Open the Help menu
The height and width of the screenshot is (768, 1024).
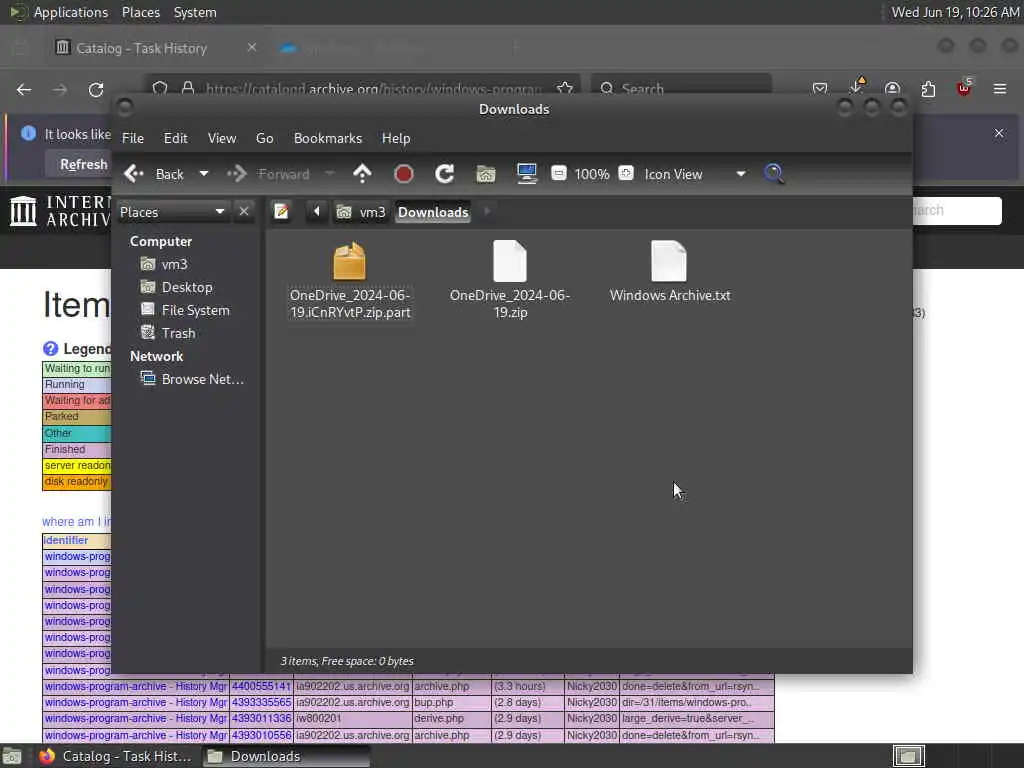tap(396, 138)
